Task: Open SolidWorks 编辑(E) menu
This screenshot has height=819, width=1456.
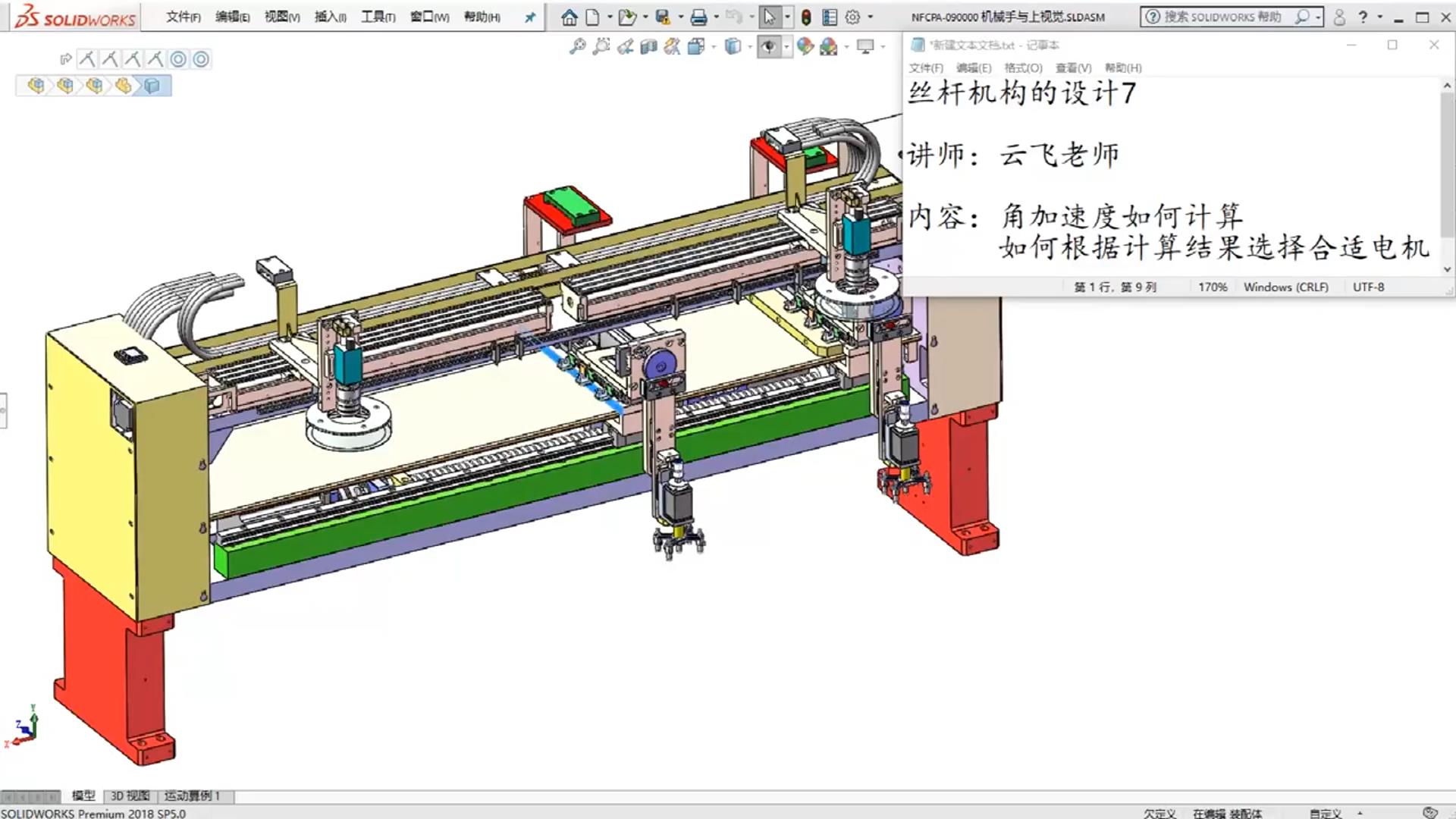Action: point(233,17)
